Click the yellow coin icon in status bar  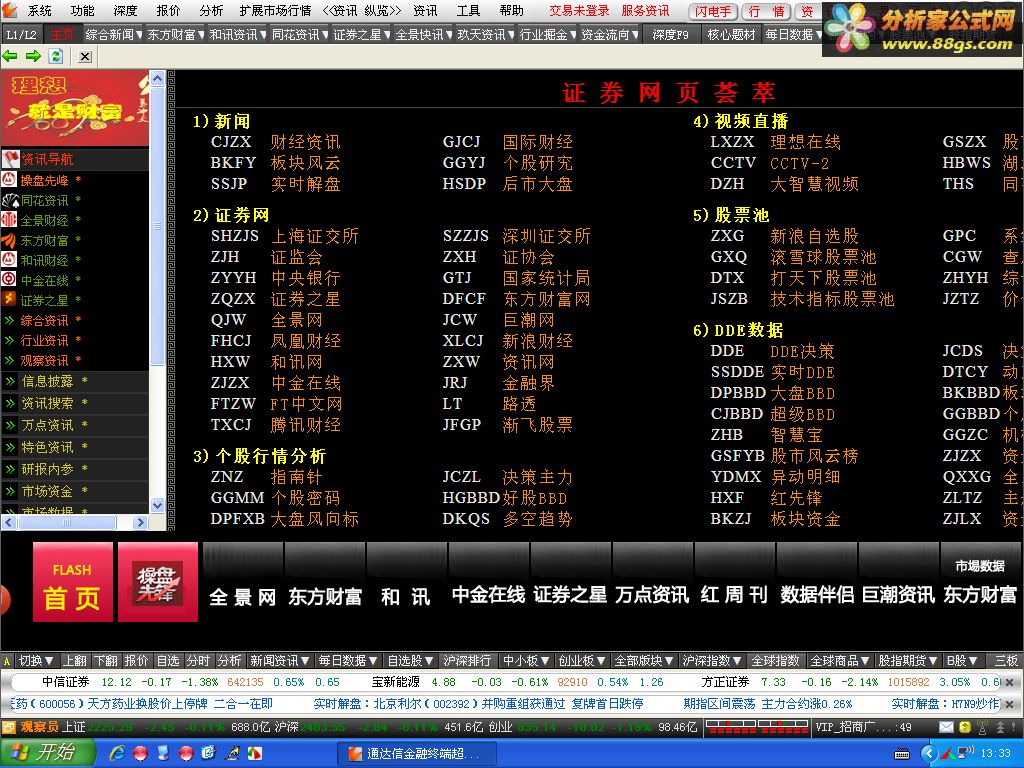point(965,727)
